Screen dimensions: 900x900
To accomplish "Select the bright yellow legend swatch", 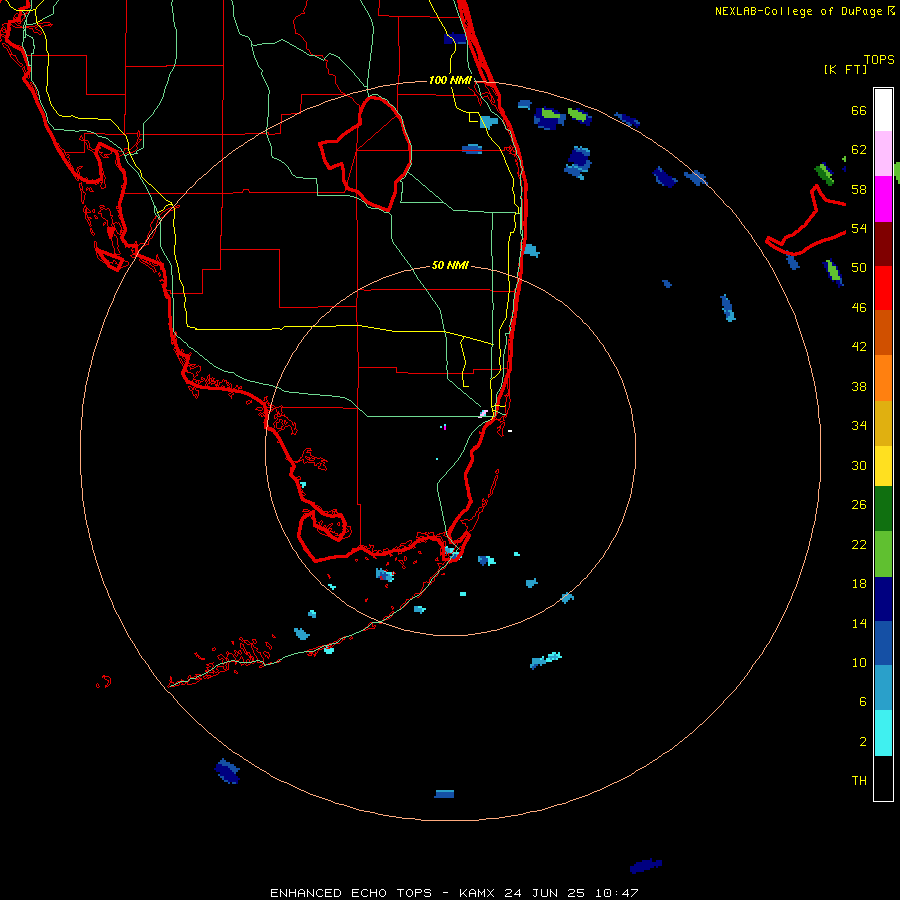I will coord(883,466).
